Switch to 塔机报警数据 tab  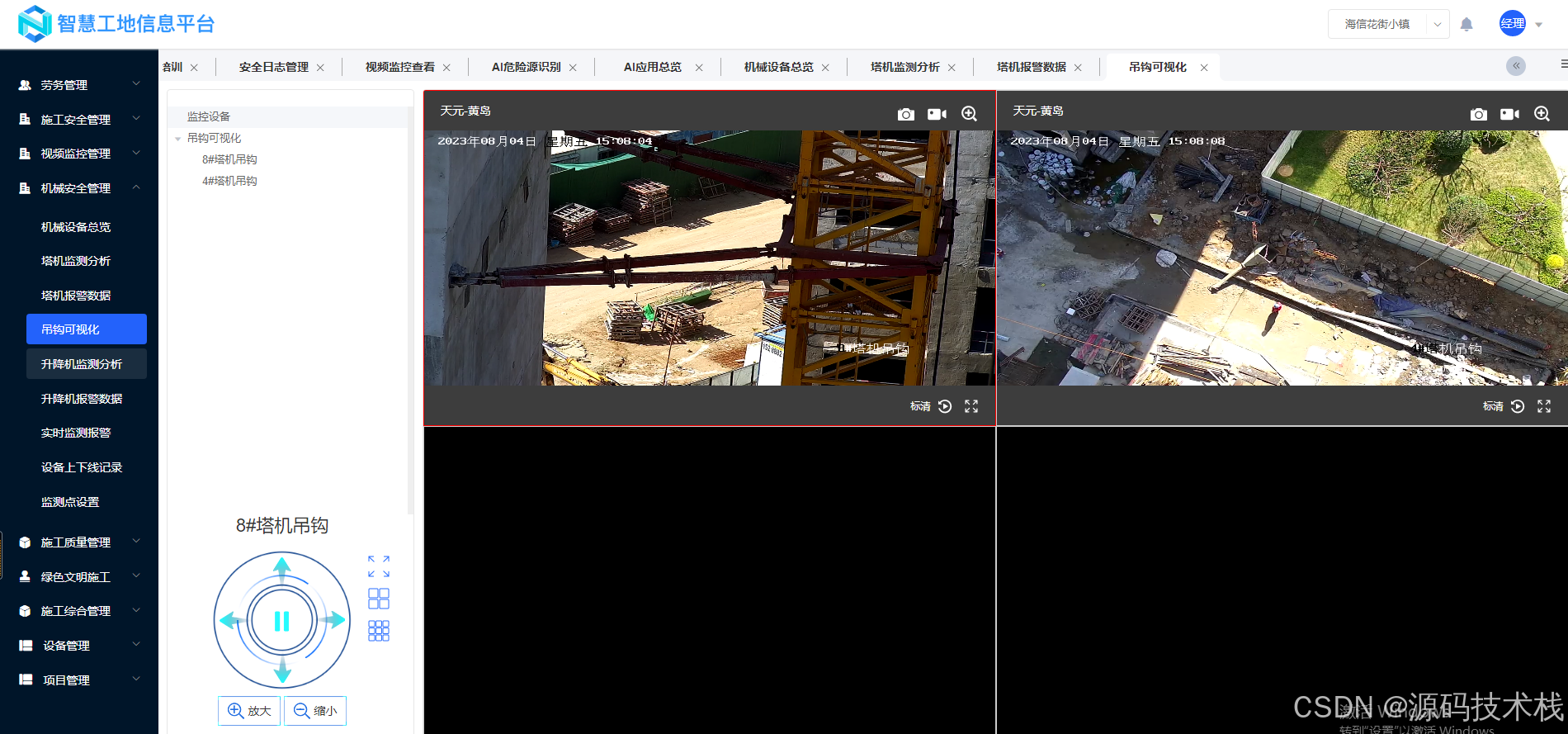[x=1032, y=67]
